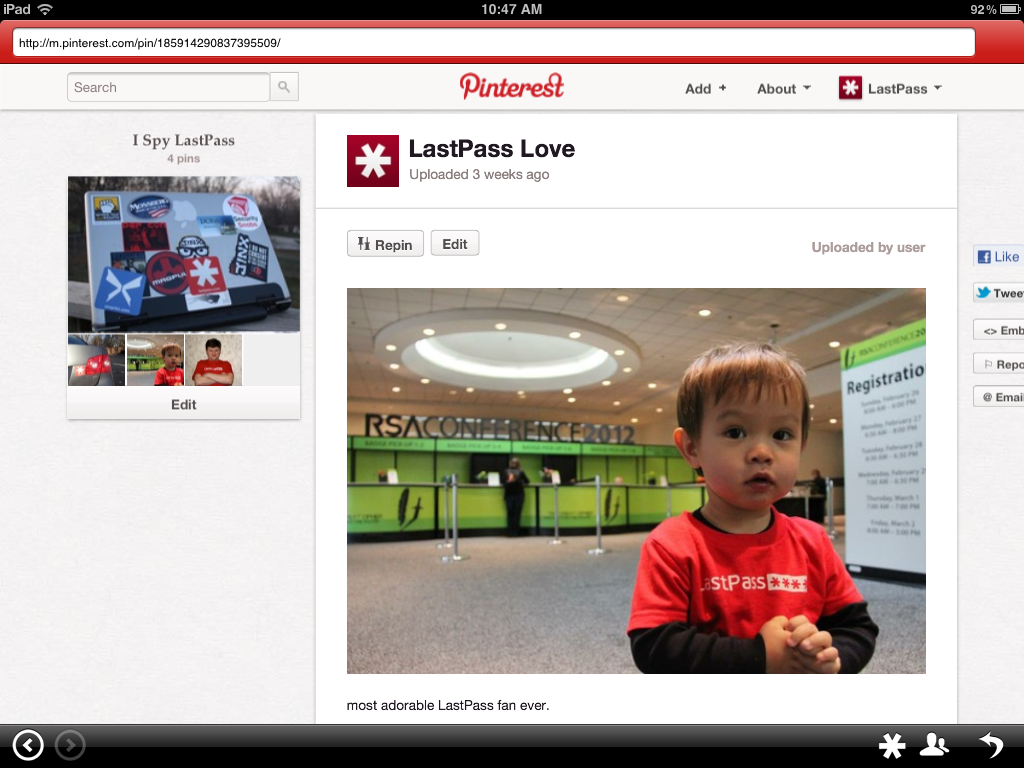The image size is (1024, 768).
Task: Open the LastPass asterisk icon in bottom toolbar
Action: coord(892,746)
